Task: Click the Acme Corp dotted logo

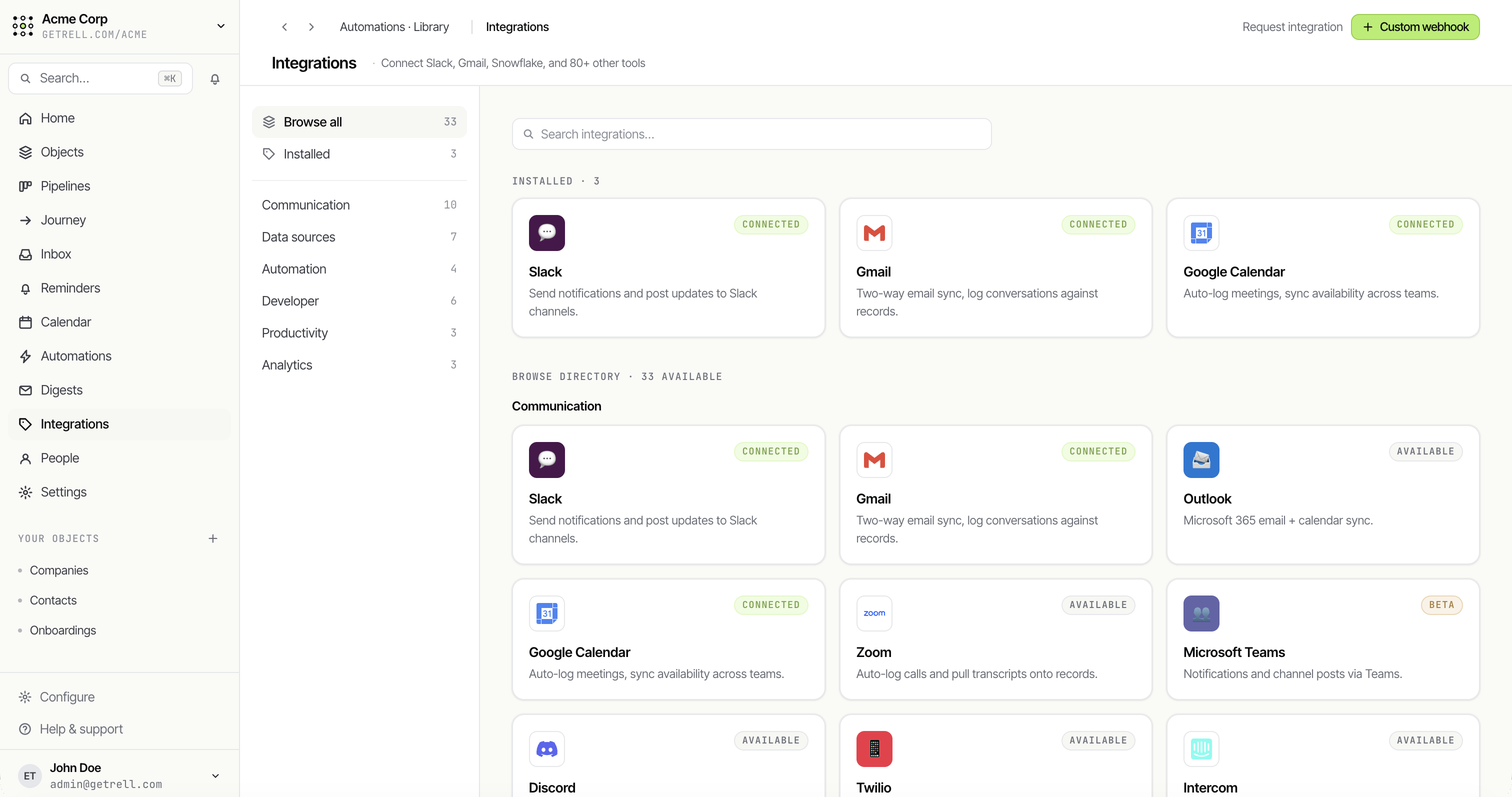Action: [x=23, y=26]
